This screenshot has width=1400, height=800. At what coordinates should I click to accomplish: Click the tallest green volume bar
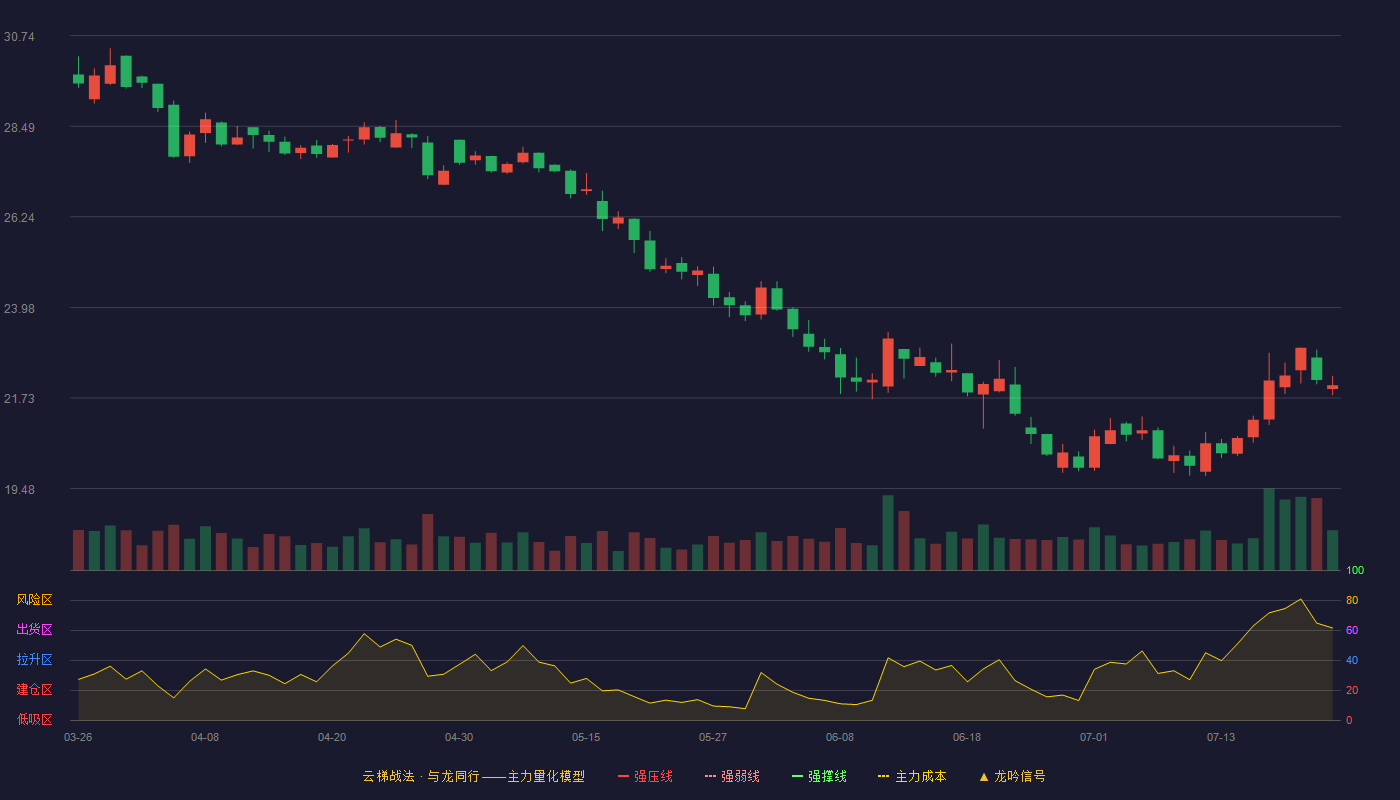[1269, 529]
